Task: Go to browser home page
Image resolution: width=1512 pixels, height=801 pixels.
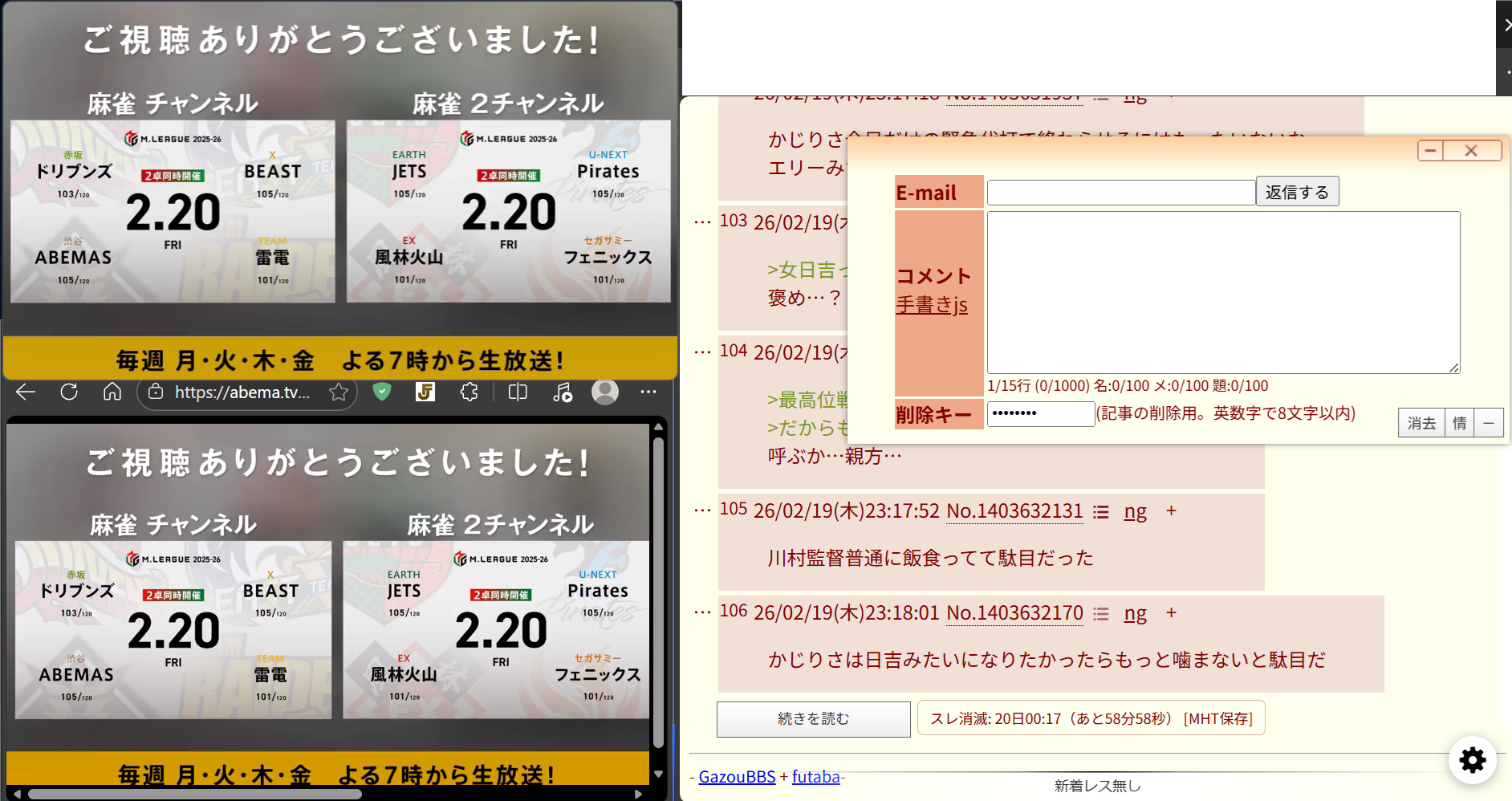Action: pyautogui.click(x=112, y=392)
